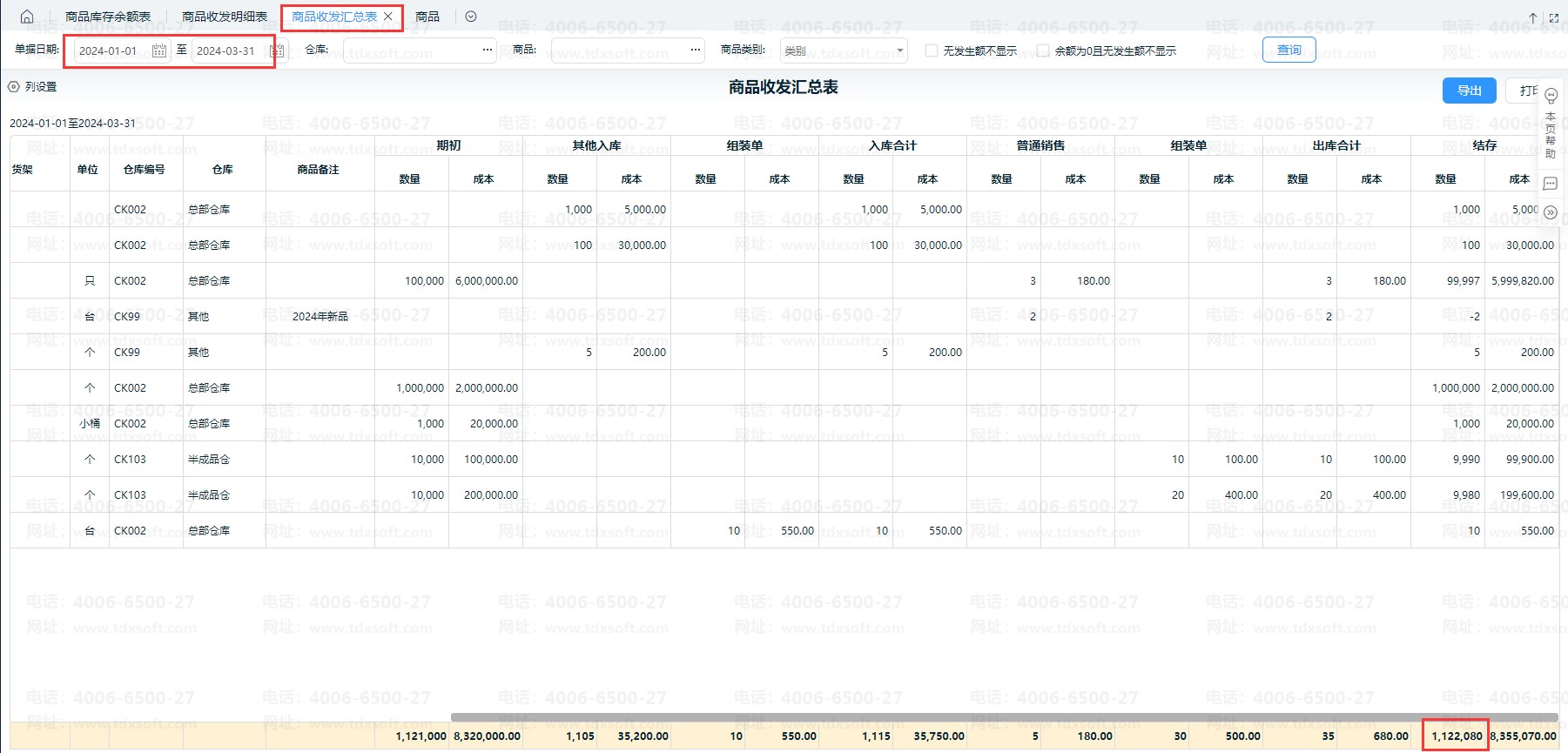
Task: Close the 商品收发汇总表 tab
Action: (x=388, y=17)
